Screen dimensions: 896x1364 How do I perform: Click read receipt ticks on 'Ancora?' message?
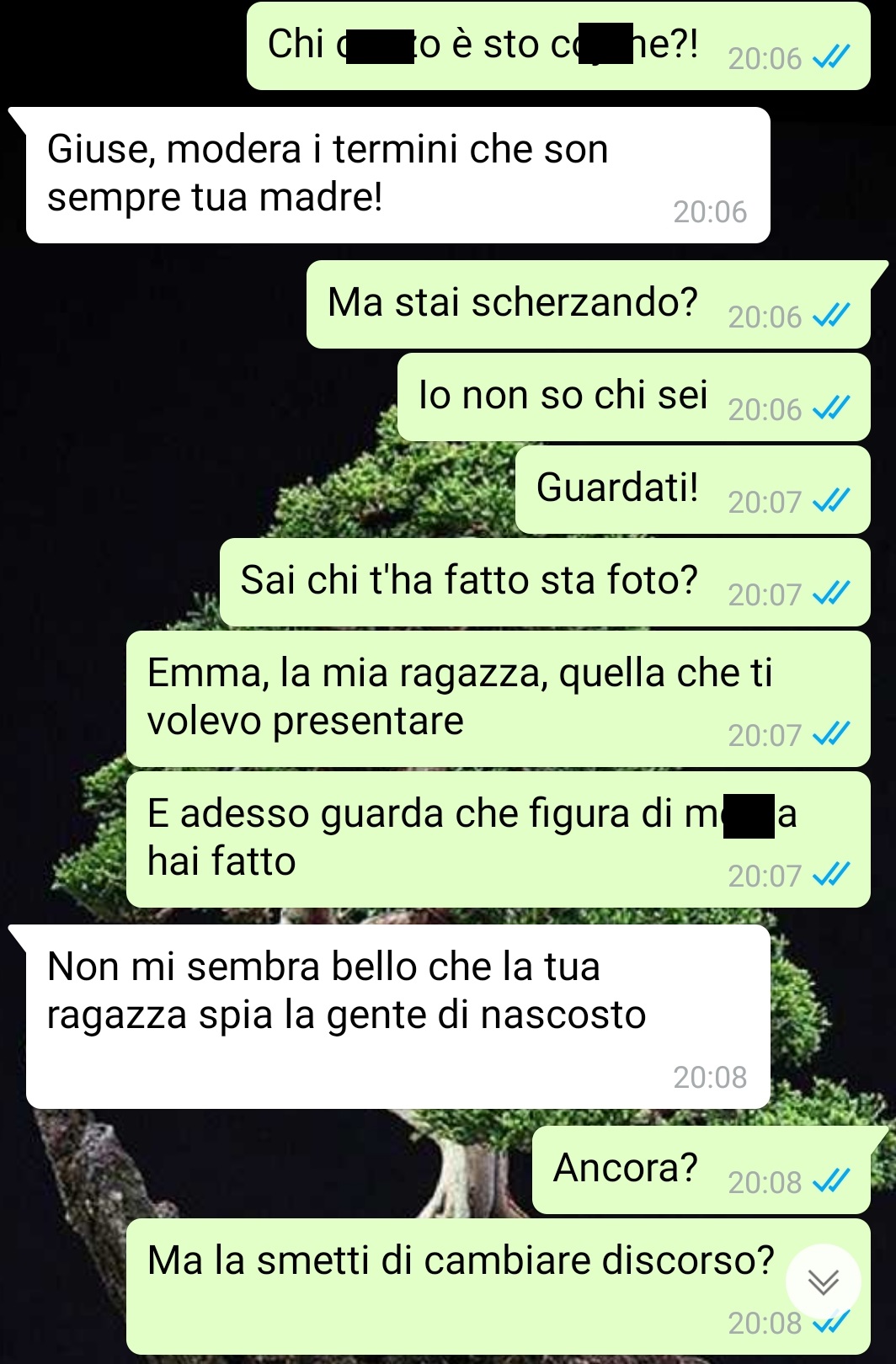(x=831, y=1181)
